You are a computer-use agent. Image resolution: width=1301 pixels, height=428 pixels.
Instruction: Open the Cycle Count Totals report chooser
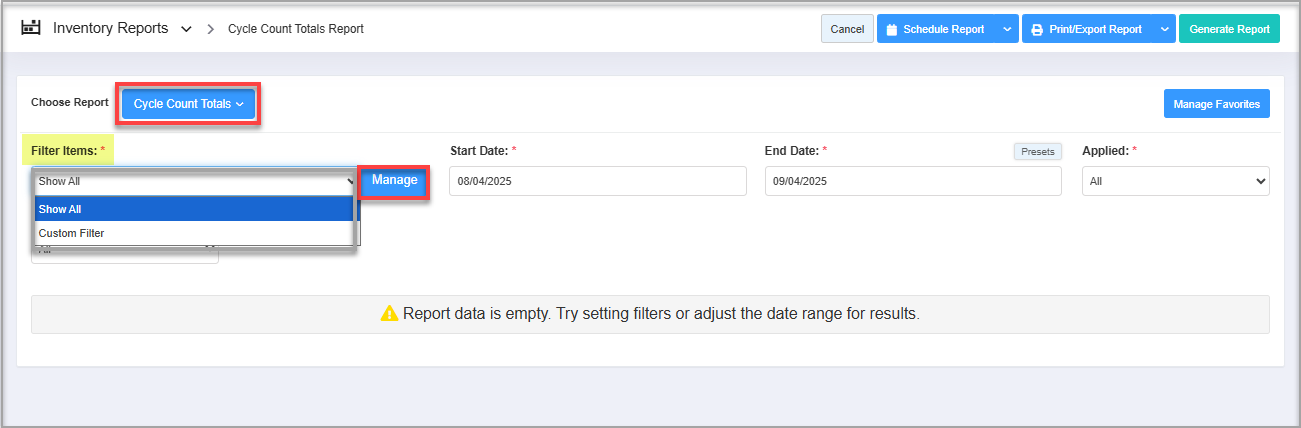[188, 104]
